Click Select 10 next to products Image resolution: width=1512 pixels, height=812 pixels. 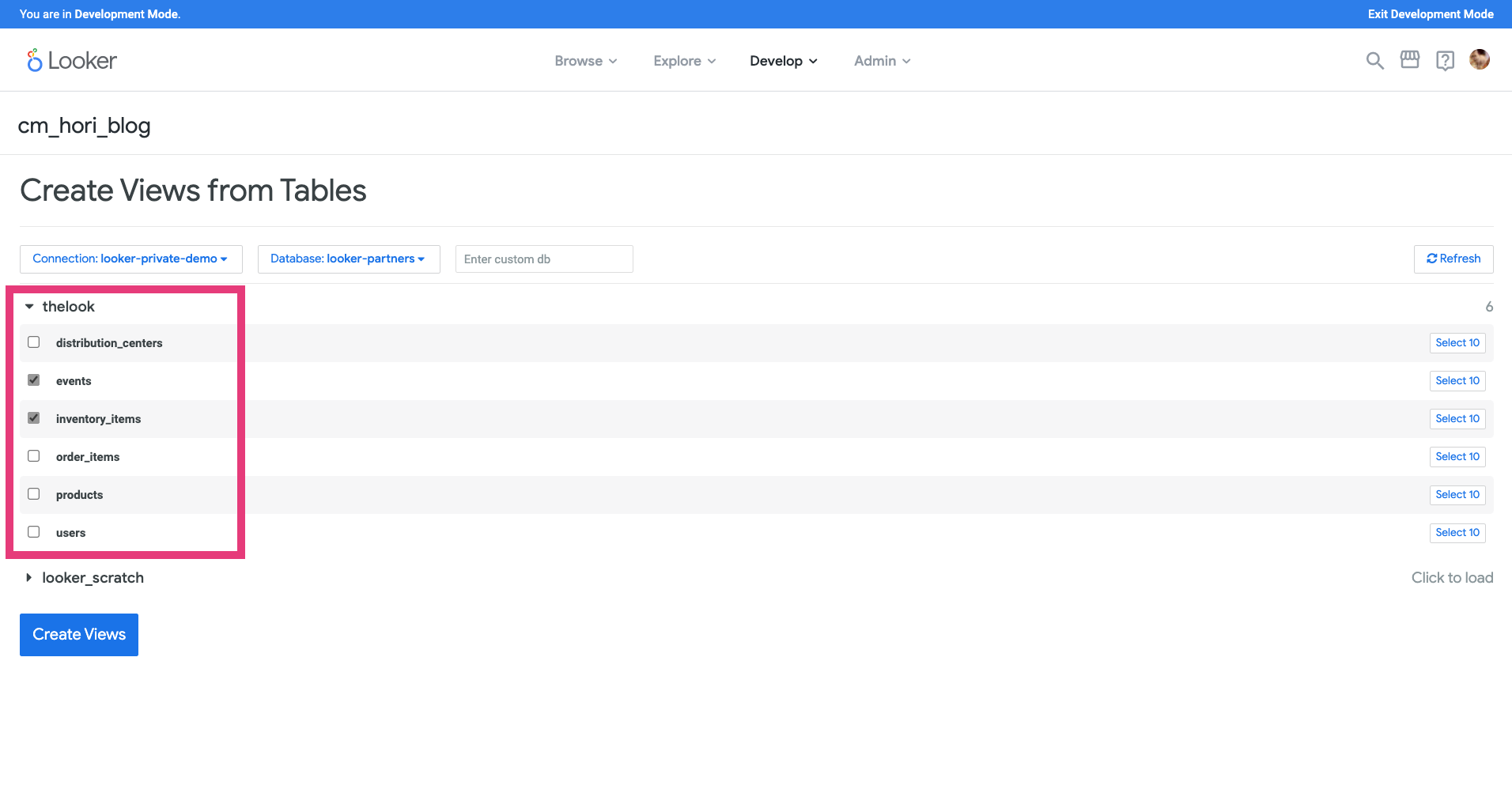pos(1457,494)
